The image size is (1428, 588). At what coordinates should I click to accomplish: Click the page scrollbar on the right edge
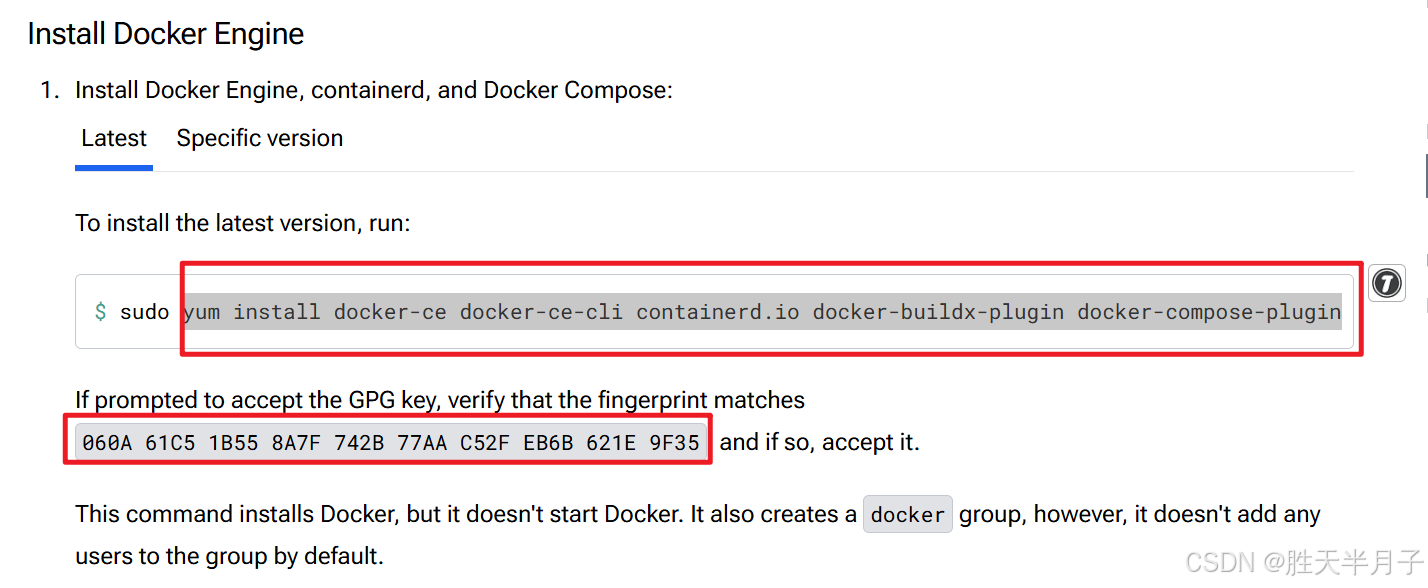(x=1425, y=175)
